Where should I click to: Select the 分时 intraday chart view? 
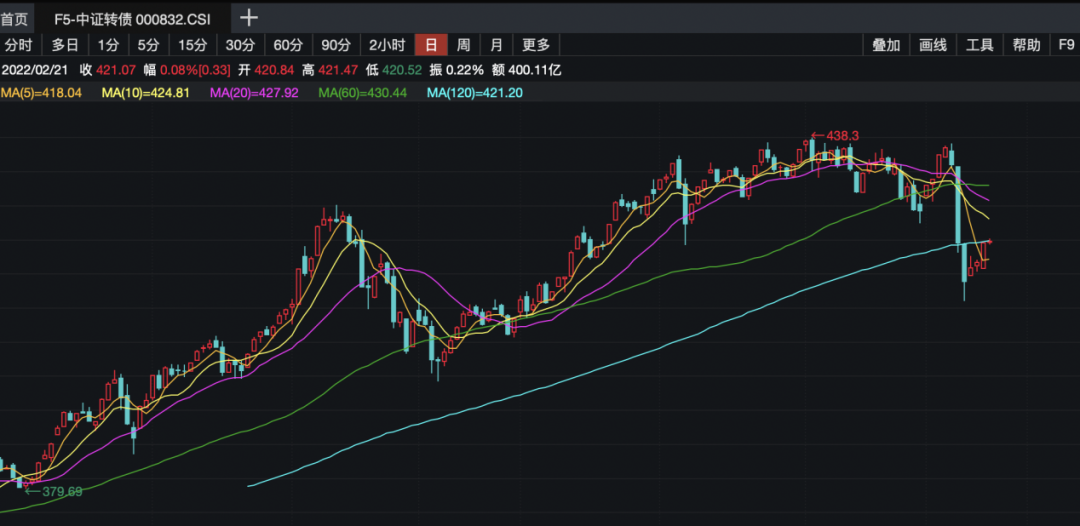(19, 45)
